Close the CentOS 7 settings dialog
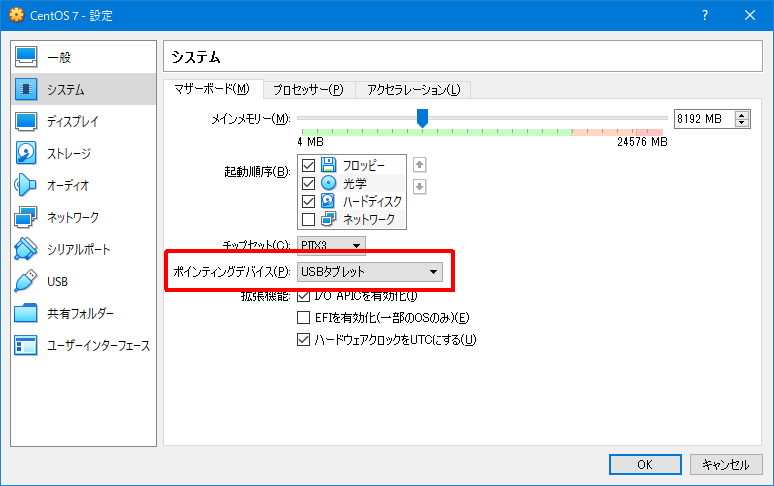This screenshot has height=486, width=774. pyautogui.click(x=750, y=15)
